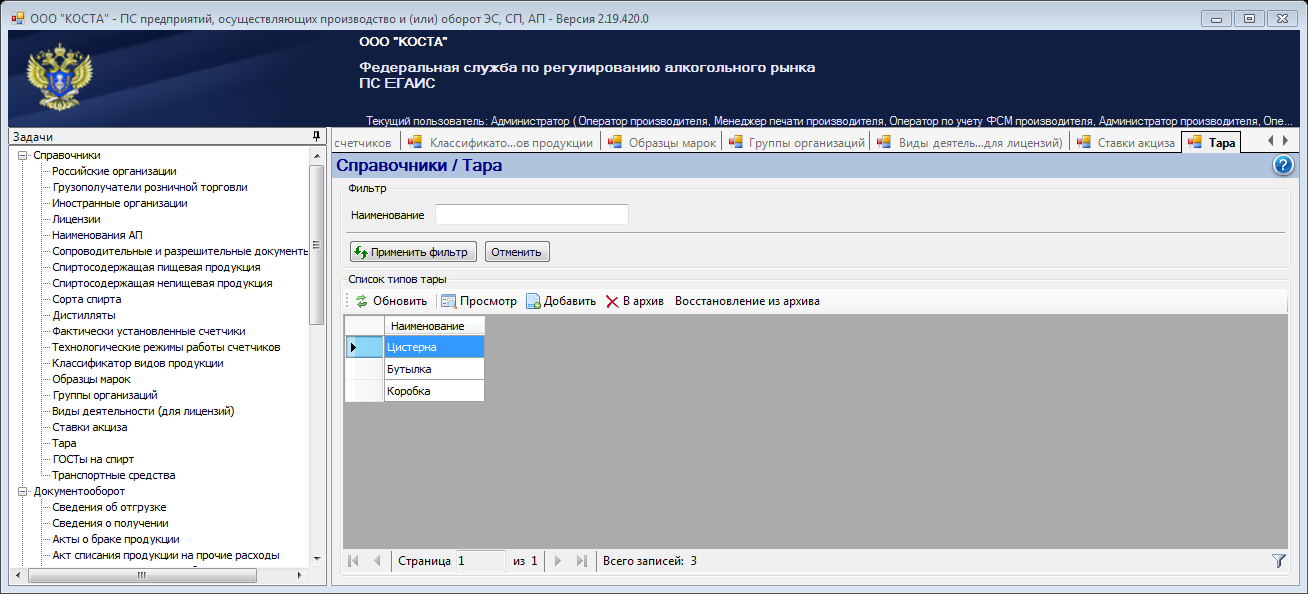Image resolution: width=1308 pixels, height=594 pixels.
Task: Click the Отменить filter button
Action: click(x=517, y=252)
